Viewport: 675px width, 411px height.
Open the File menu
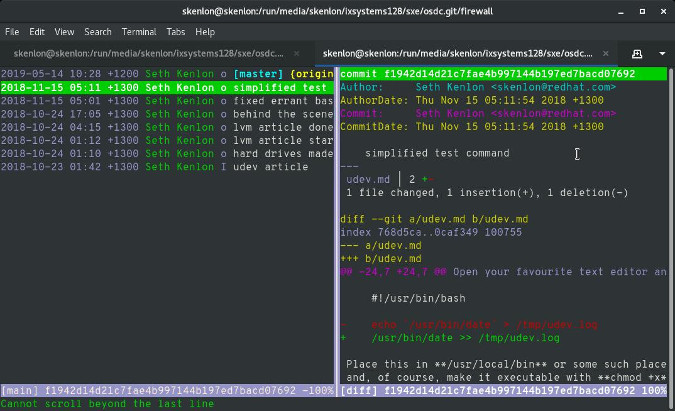pyautogui.click(x=13, y=32)
